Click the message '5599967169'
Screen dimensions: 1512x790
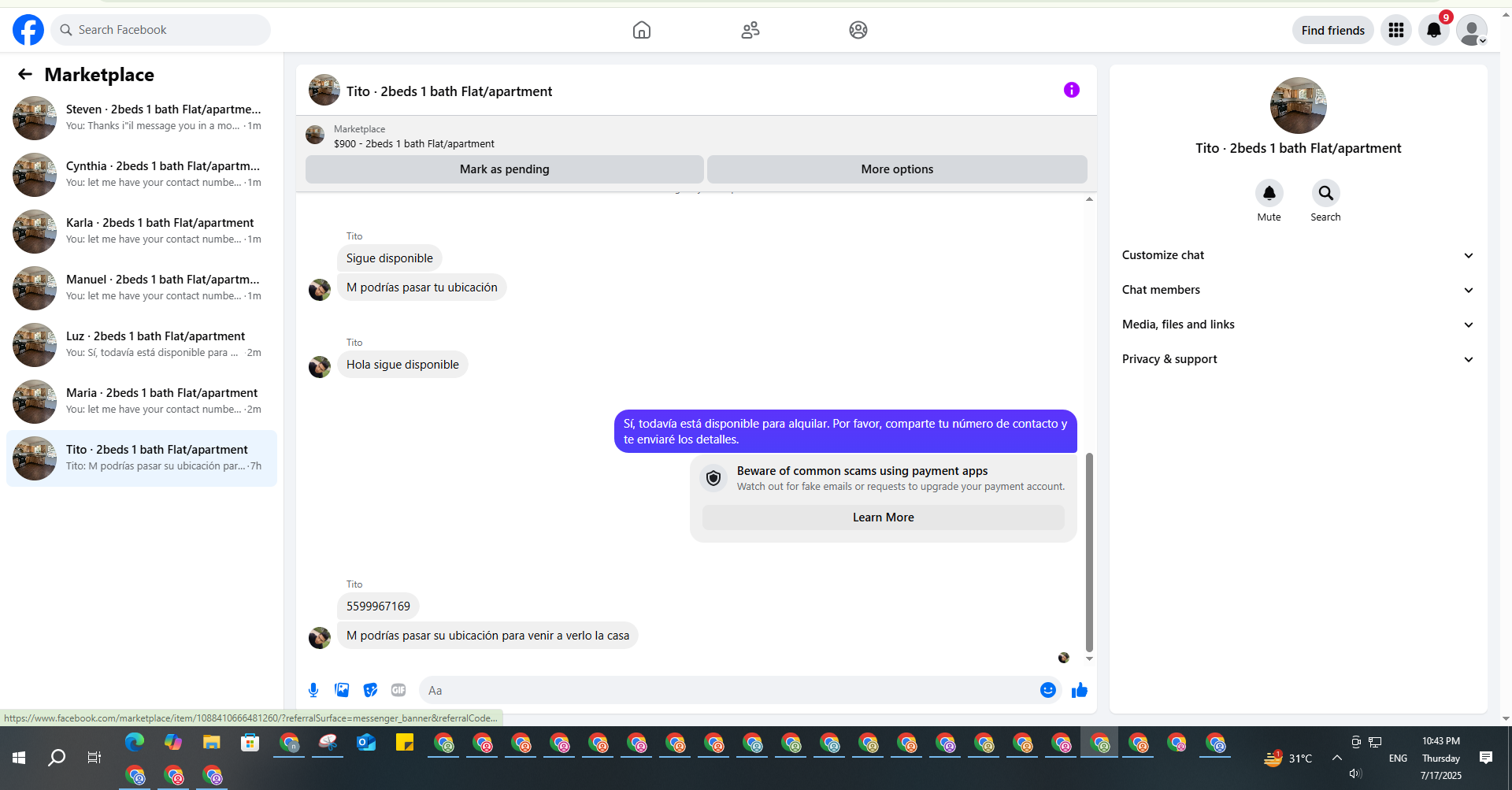click(x=378, y=606)
